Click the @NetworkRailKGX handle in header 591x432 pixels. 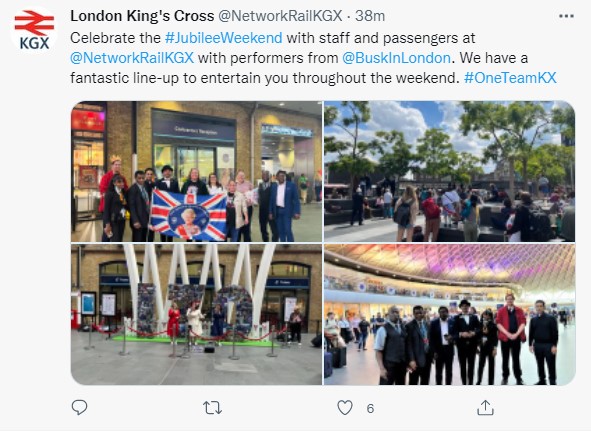(280, 16)
